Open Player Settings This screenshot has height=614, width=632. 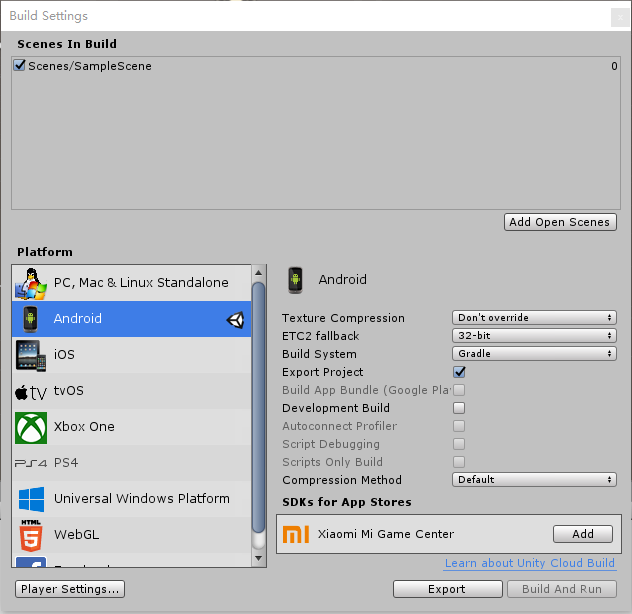click(70, 589)
